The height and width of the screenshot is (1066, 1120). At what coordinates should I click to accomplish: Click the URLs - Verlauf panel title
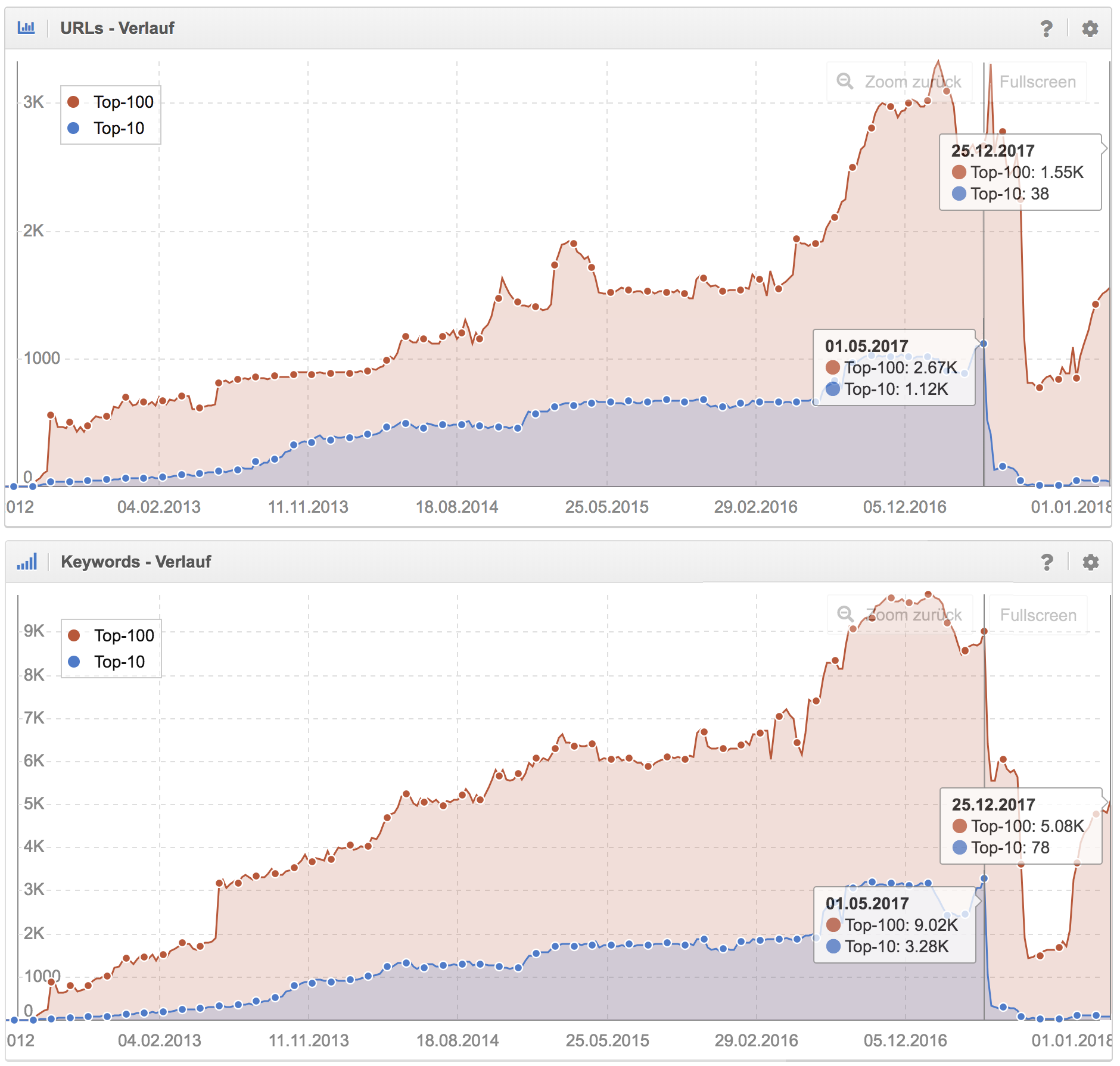coord(117,28)
